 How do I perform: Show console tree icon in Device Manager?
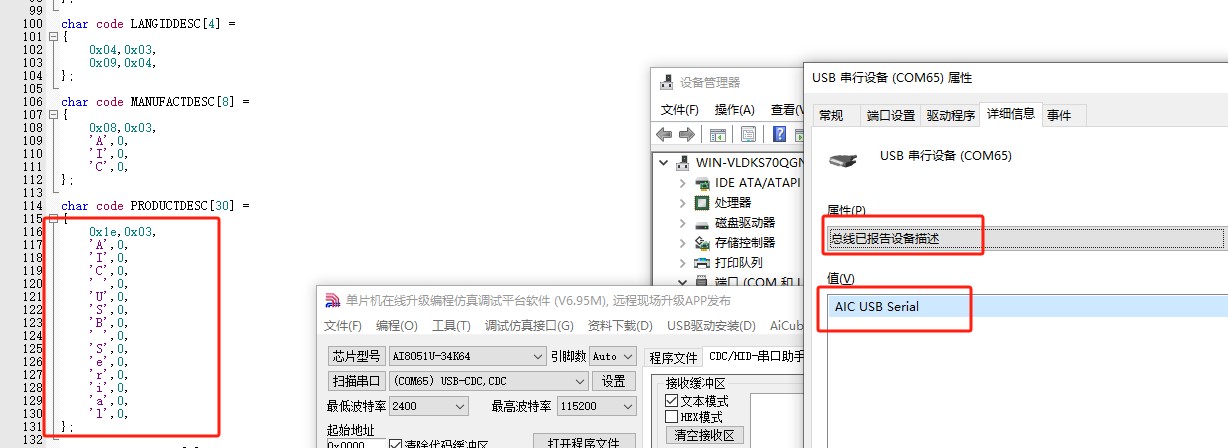pos(718,134)
